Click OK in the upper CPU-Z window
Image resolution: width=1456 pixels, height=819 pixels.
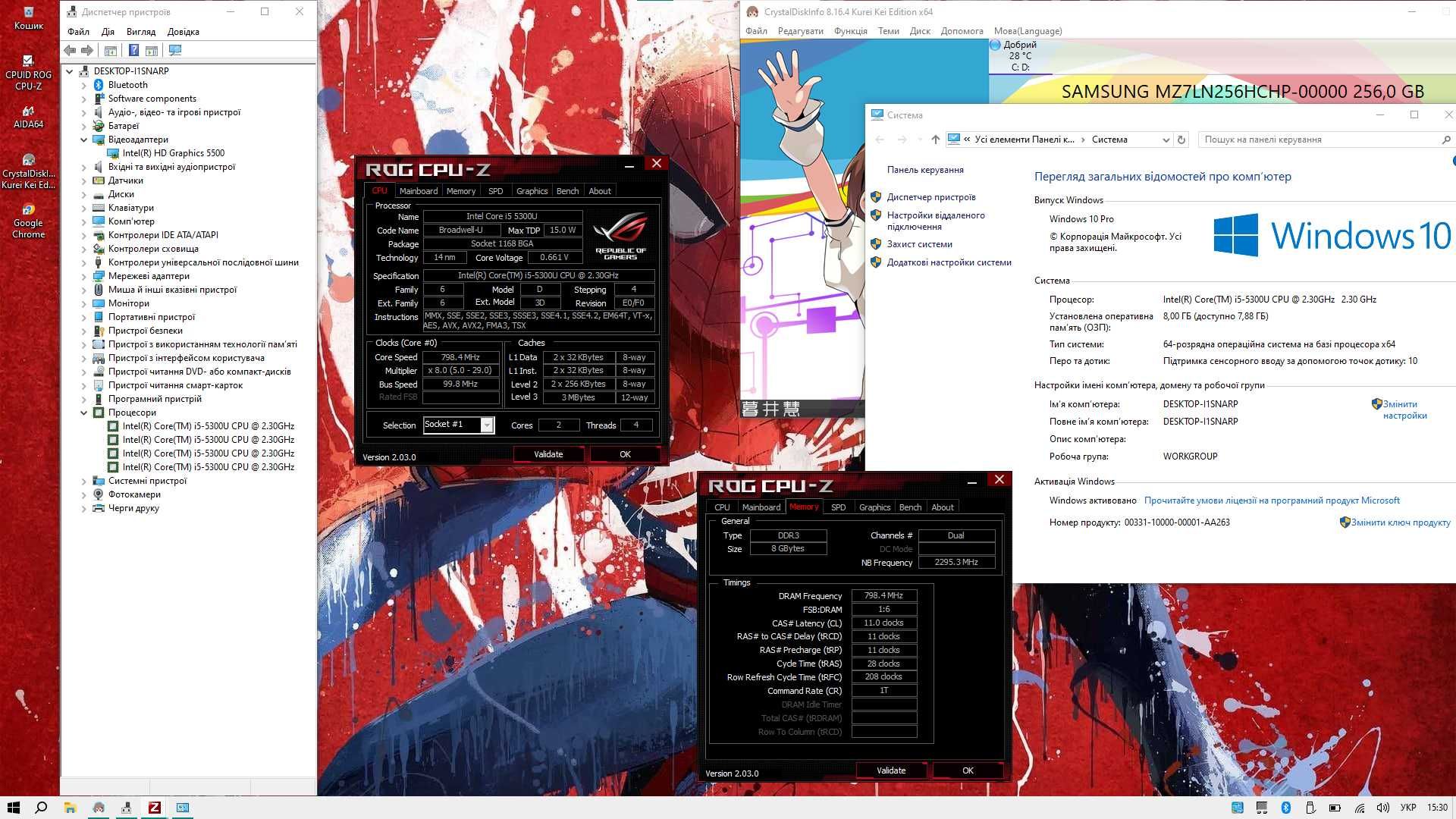pos(625,454)
